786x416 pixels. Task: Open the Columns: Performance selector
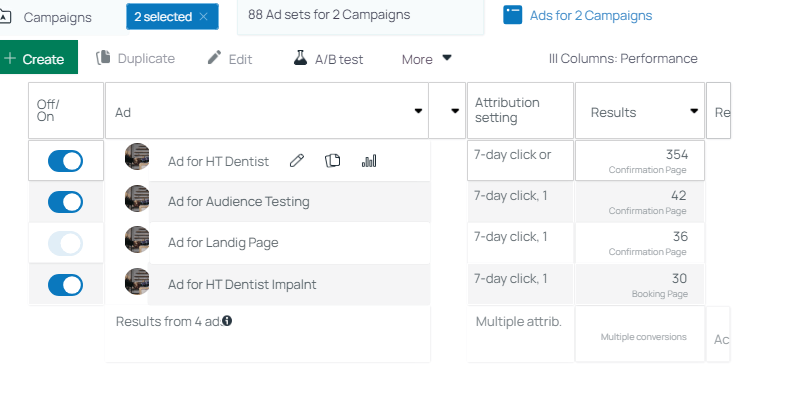point(623,59)
